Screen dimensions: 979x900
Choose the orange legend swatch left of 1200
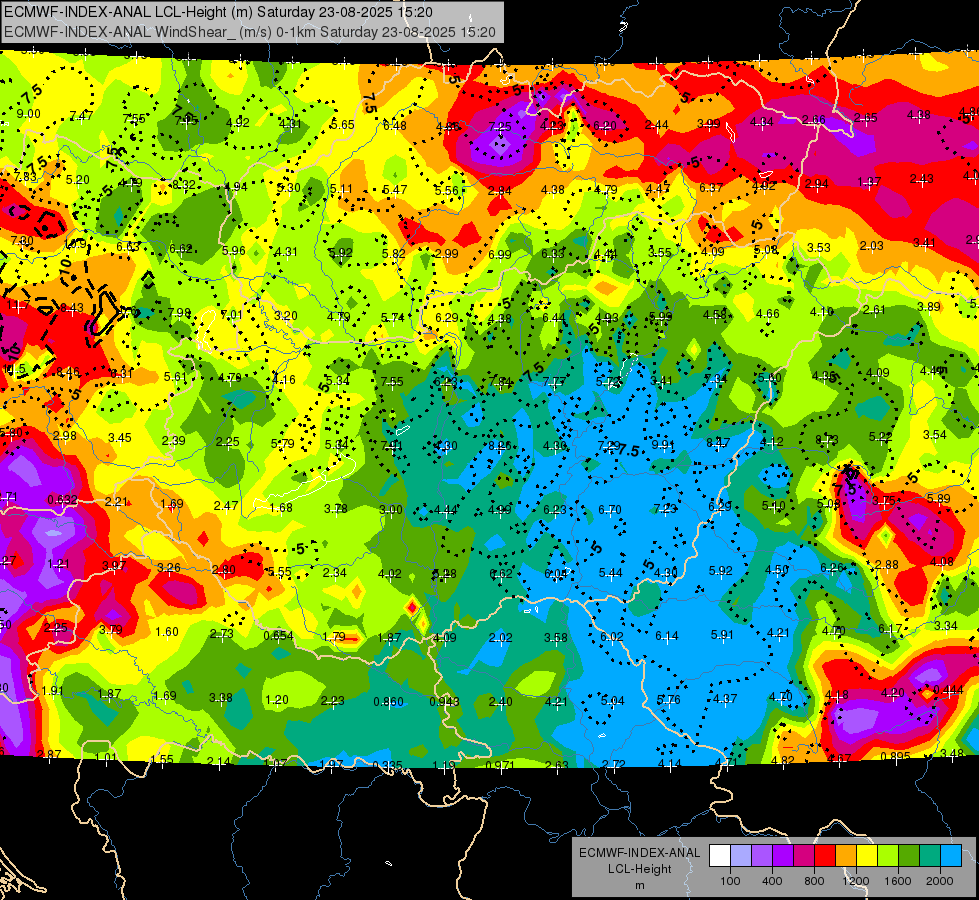[846, 856]
